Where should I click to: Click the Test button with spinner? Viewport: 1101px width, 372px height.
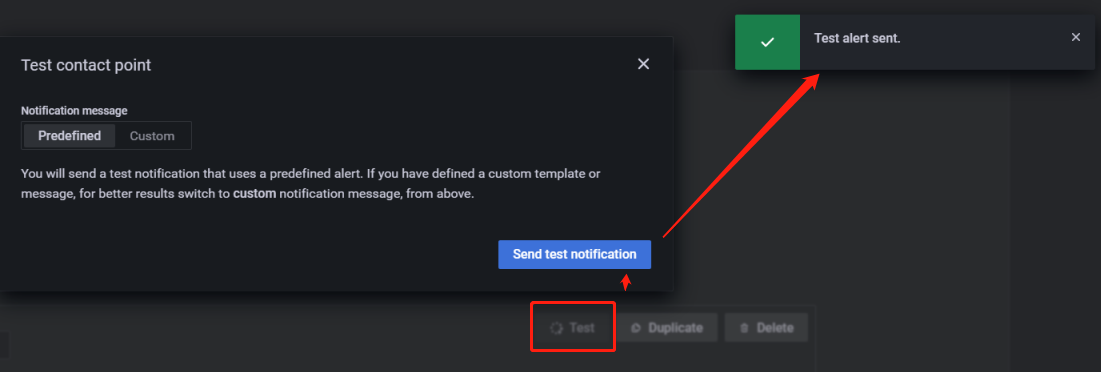(x=572, y=328)
